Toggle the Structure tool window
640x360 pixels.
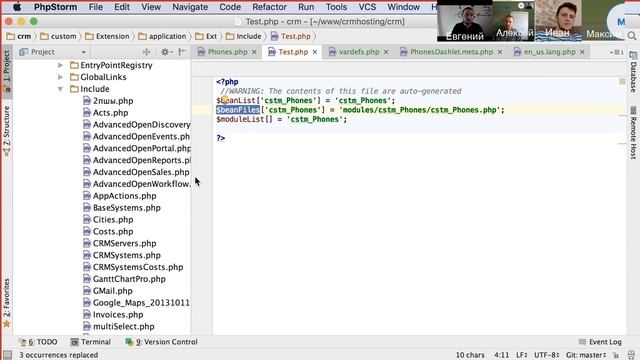pyautogui.click(x=7, y=131)
